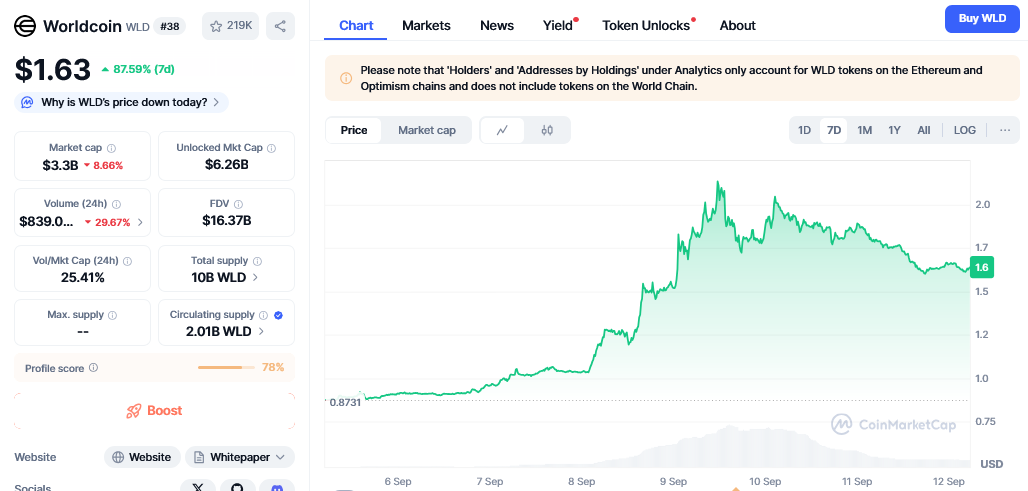
Task: Click the $1.63 price value
Action: tap(52, 69)
